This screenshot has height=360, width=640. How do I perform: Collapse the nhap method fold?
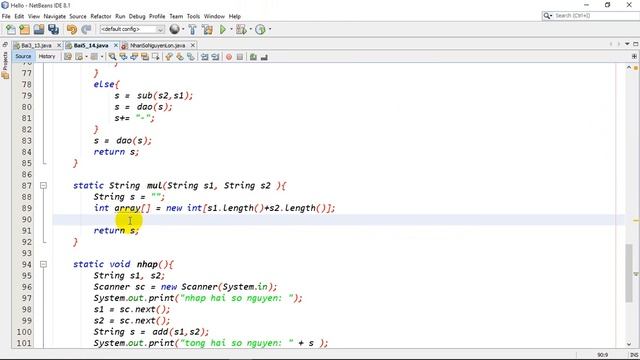43,264
